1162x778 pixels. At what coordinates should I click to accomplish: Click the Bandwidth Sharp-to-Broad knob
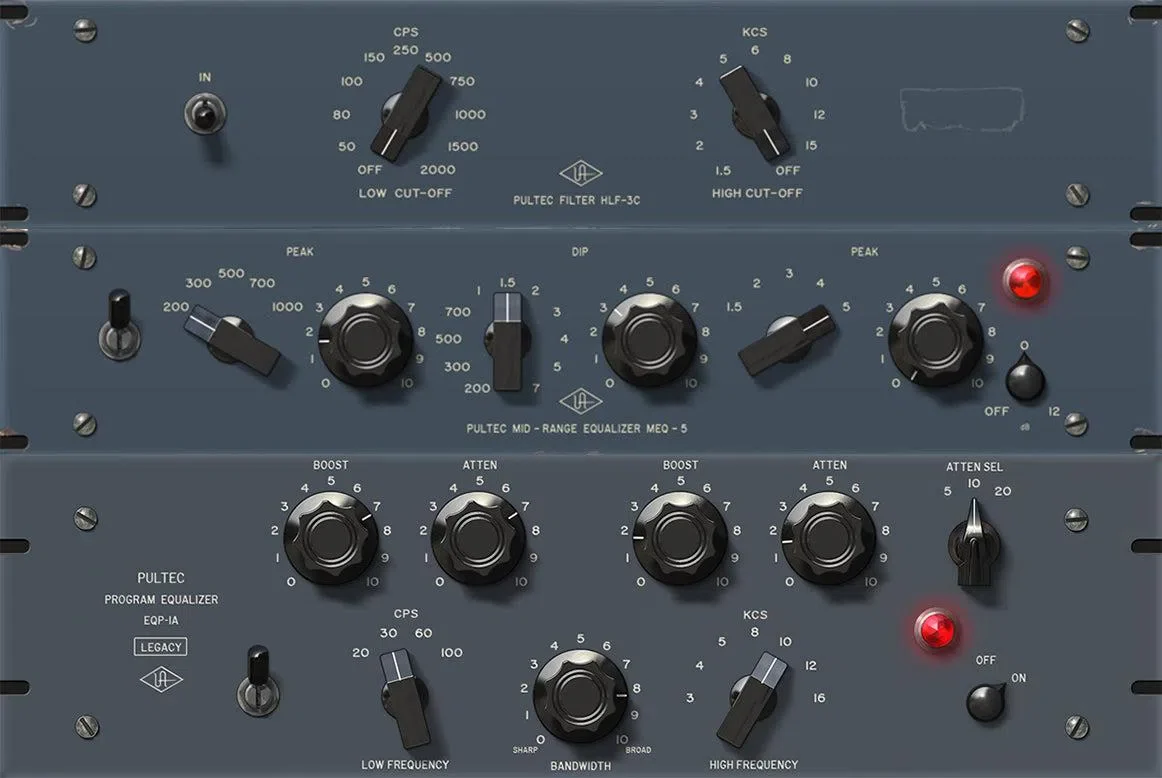click(x=580, y=696)
